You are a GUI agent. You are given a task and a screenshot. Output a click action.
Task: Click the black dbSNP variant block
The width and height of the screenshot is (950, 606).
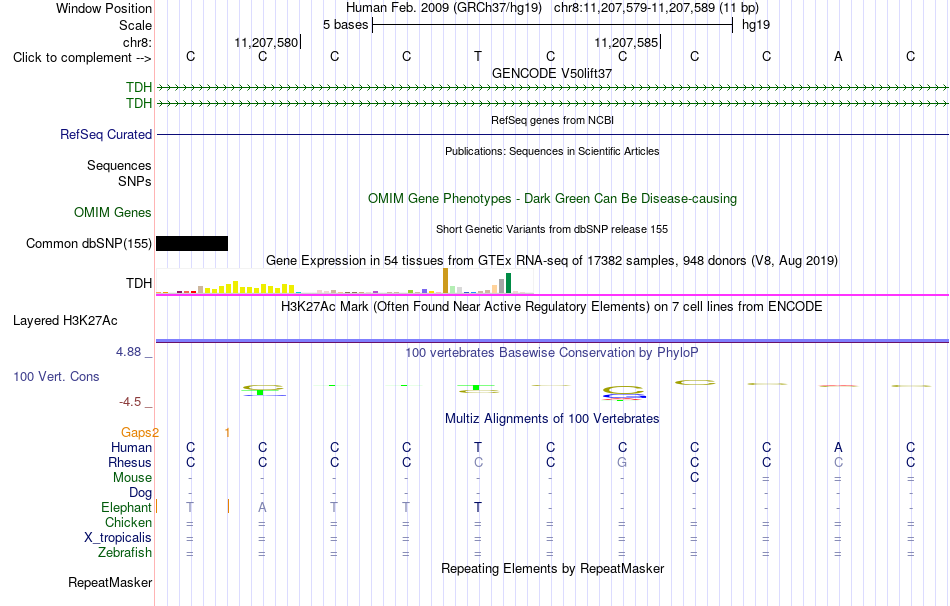point(192,244)
